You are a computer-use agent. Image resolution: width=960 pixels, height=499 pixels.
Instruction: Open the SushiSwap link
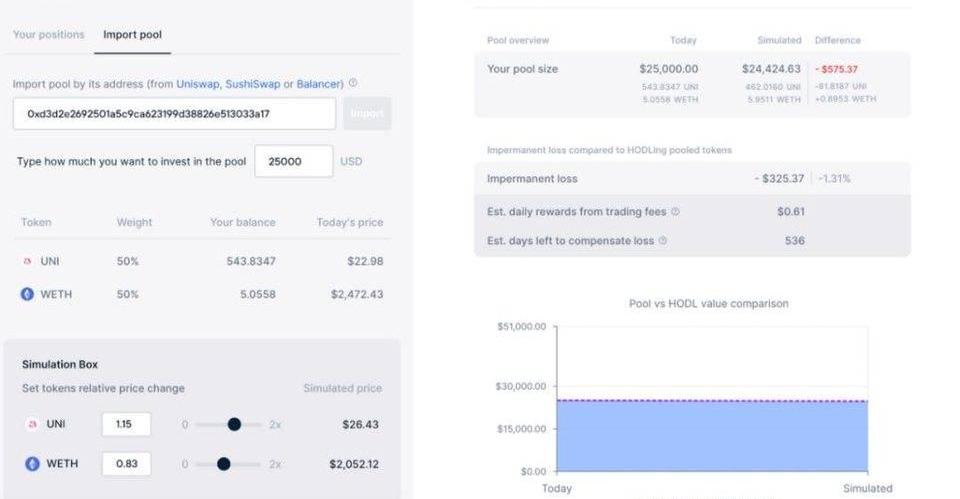(252, 84)
